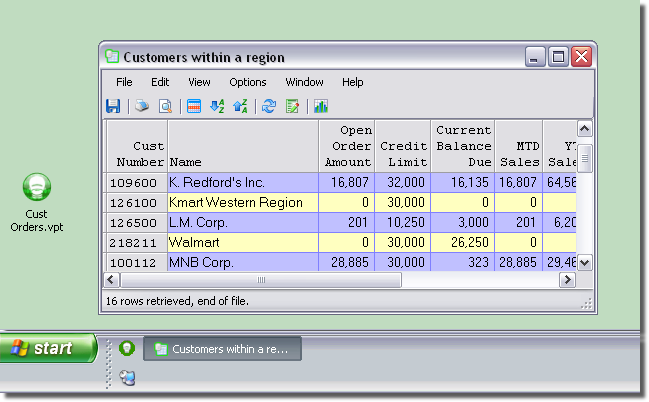Screen dimensions: 649x402
Task: Click the horizontal scrollbar thumb
Action: pos(261,280)
